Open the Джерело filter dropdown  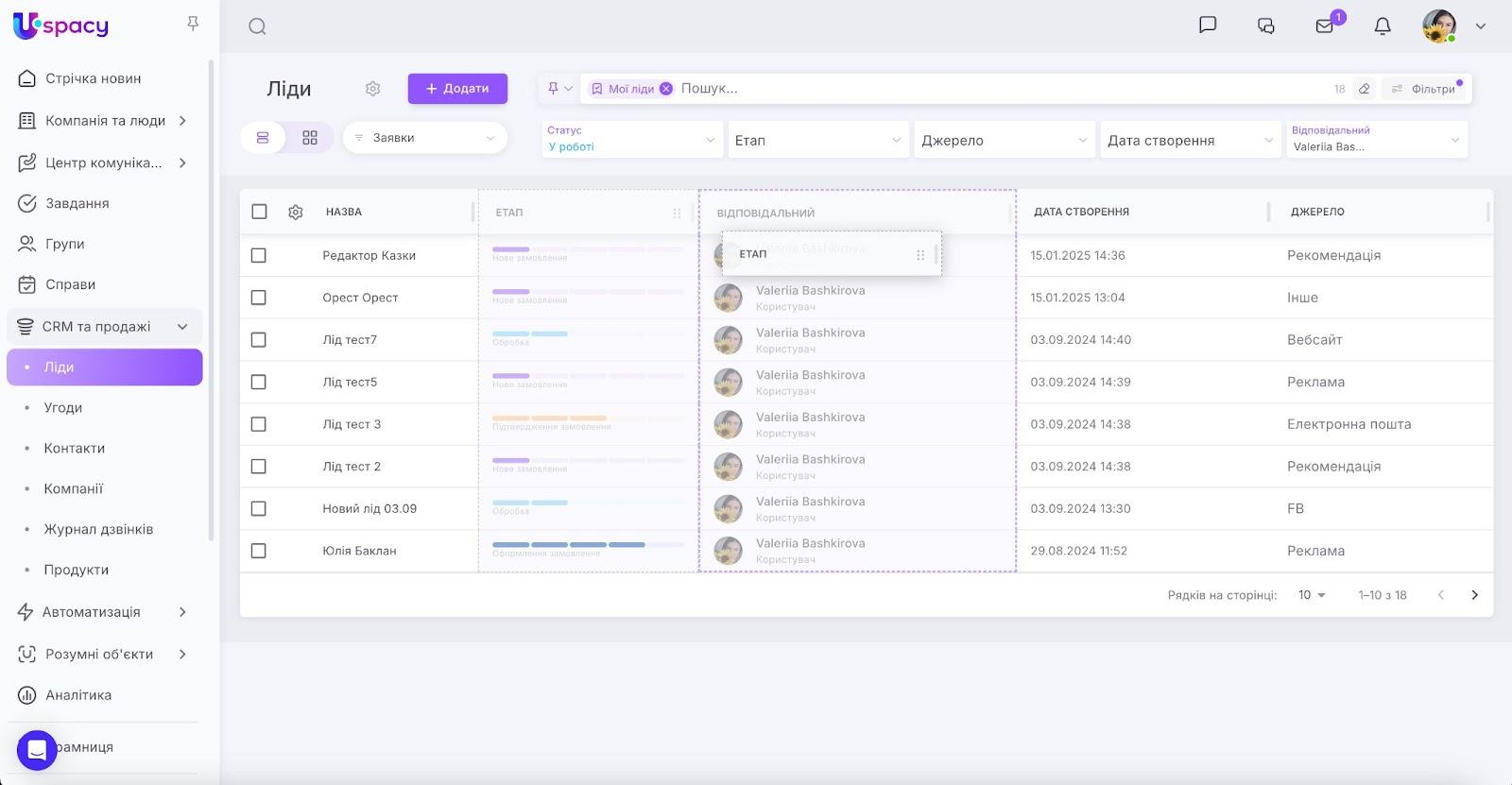[x=1004, y=141]
